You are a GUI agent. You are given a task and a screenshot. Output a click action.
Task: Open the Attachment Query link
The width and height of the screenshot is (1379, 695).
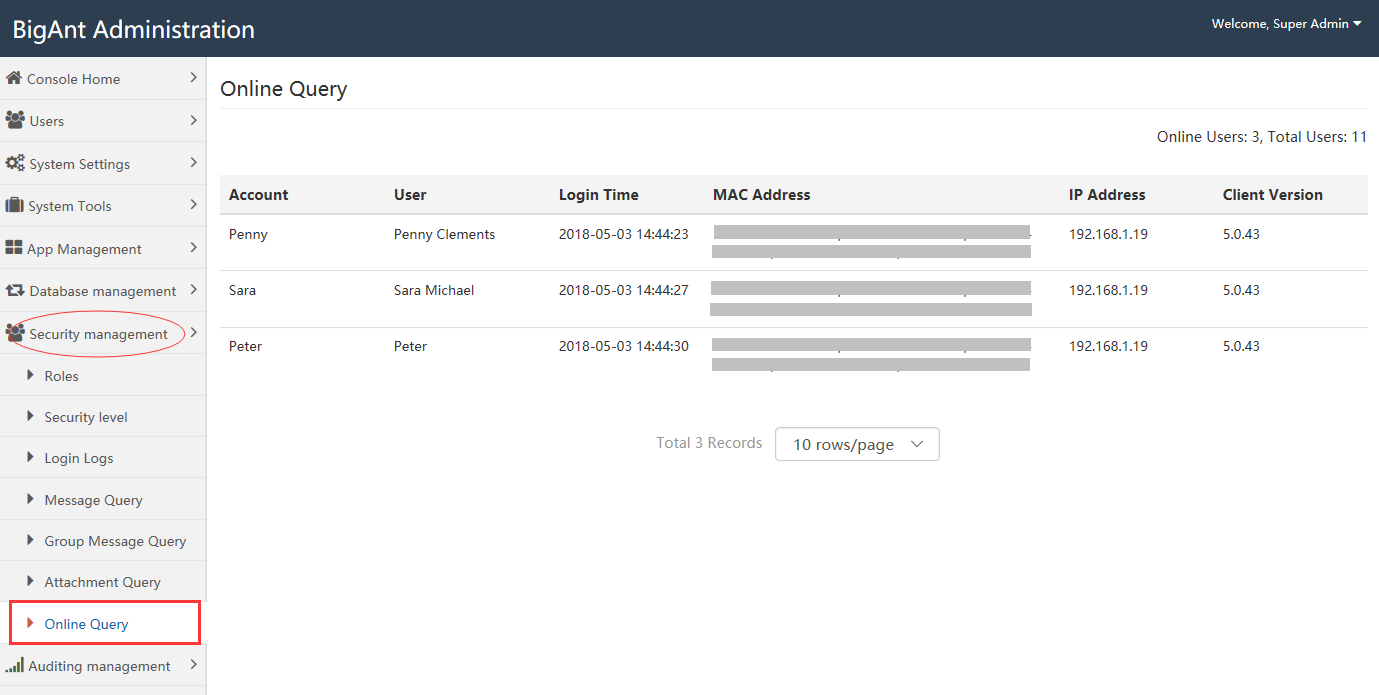coord(102,582)
